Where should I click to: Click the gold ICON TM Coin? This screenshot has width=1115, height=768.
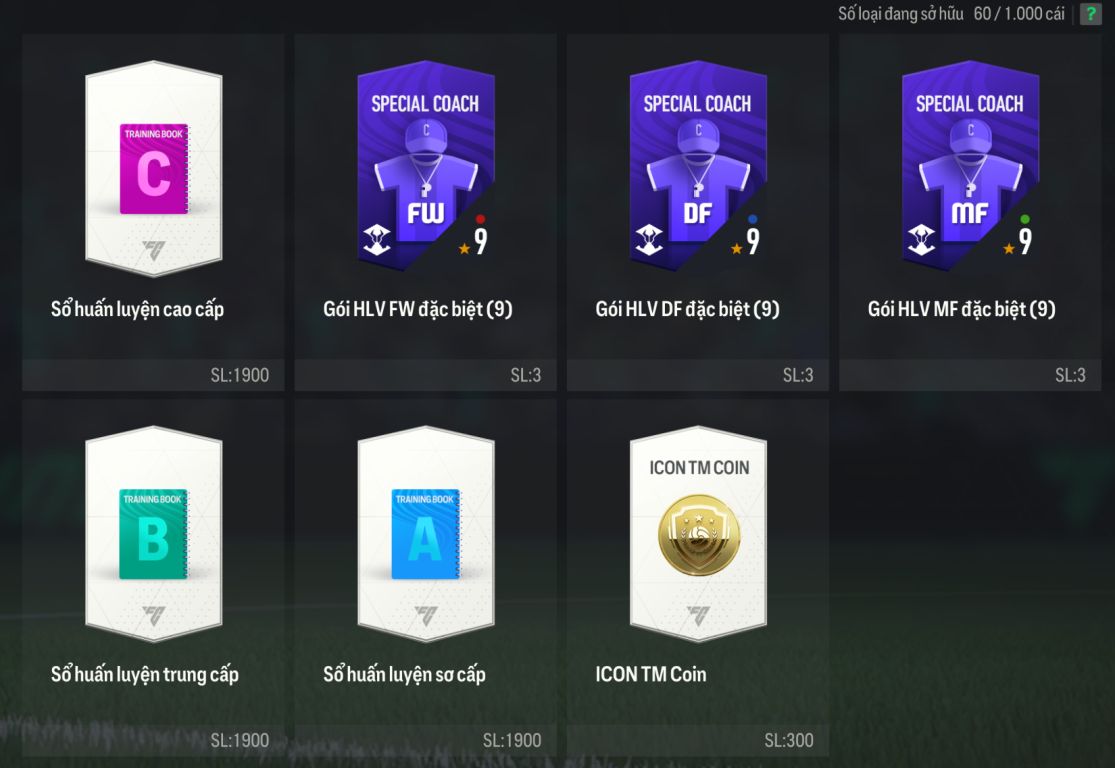698,535
